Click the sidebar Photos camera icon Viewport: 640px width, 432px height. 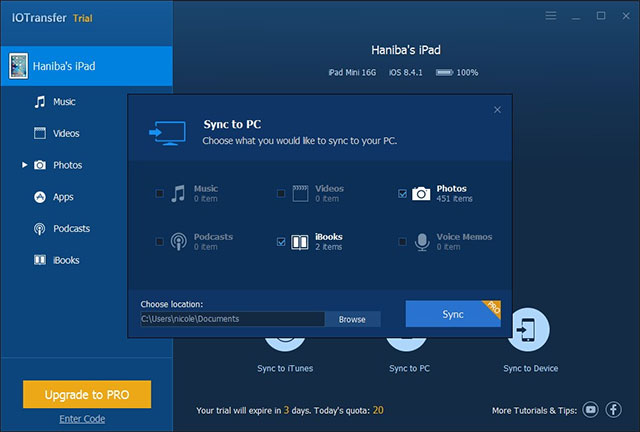(40, 165)
